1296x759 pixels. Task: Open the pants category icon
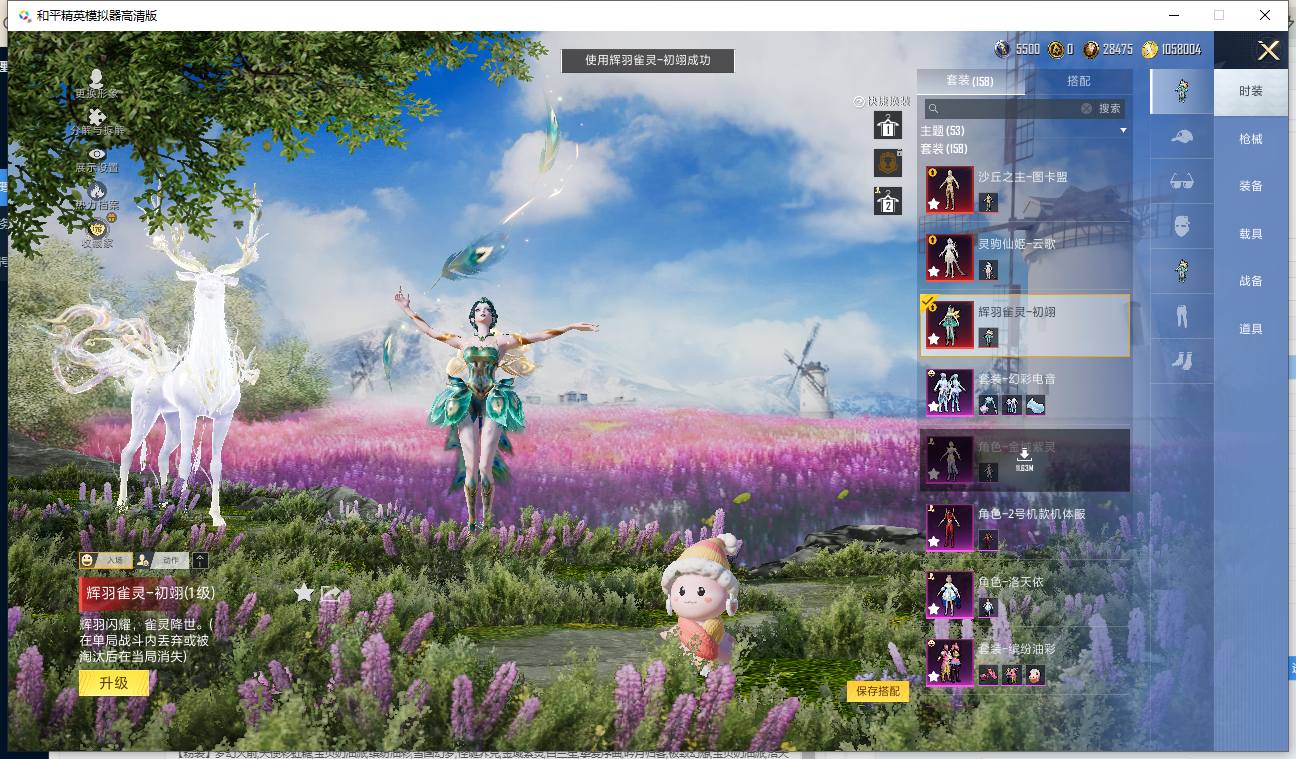[x=1181, y=316]
